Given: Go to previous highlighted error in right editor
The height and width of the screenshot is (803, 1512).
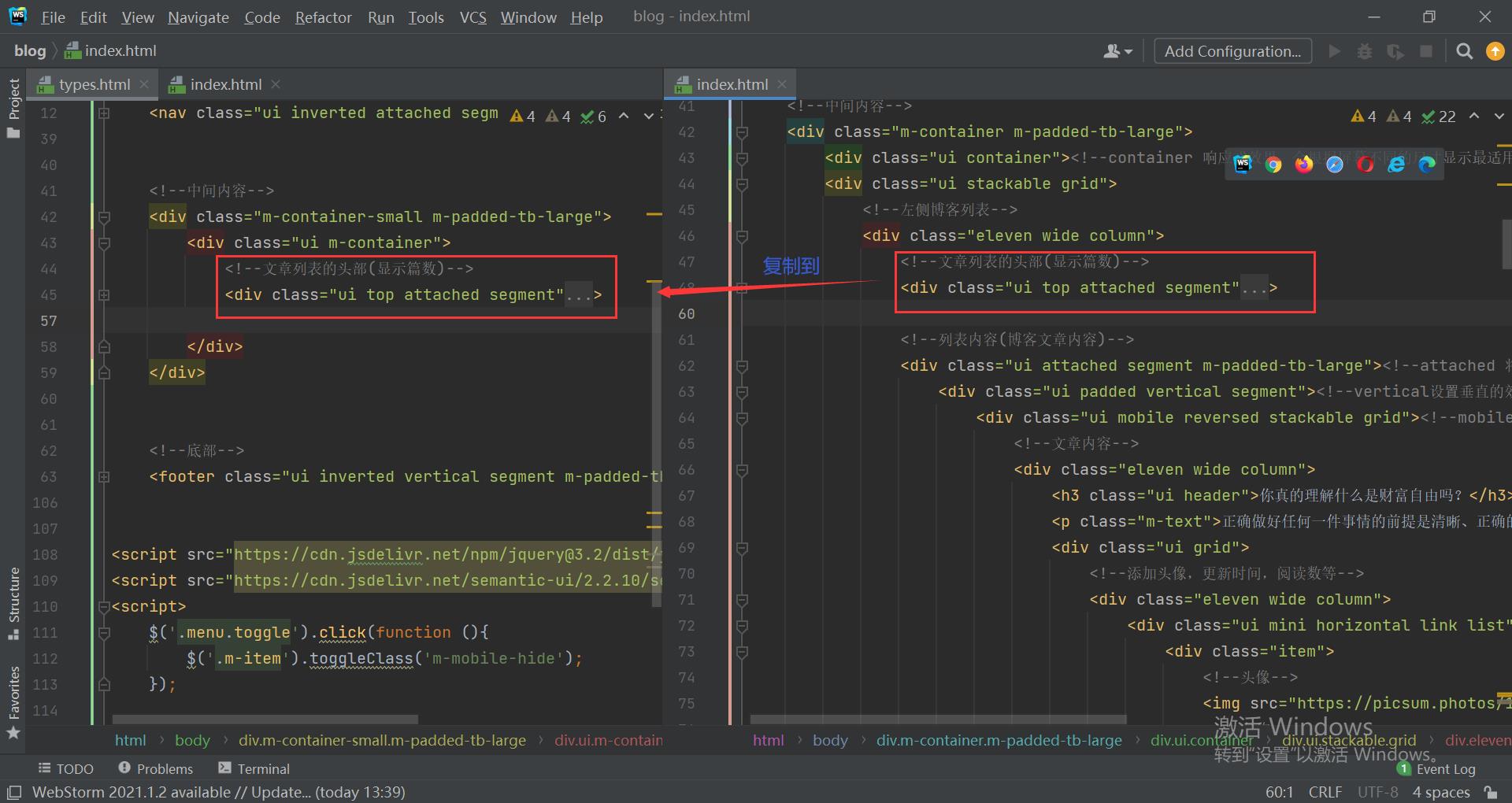Looking at the screenshot, I should click(x=1474, y=117).
